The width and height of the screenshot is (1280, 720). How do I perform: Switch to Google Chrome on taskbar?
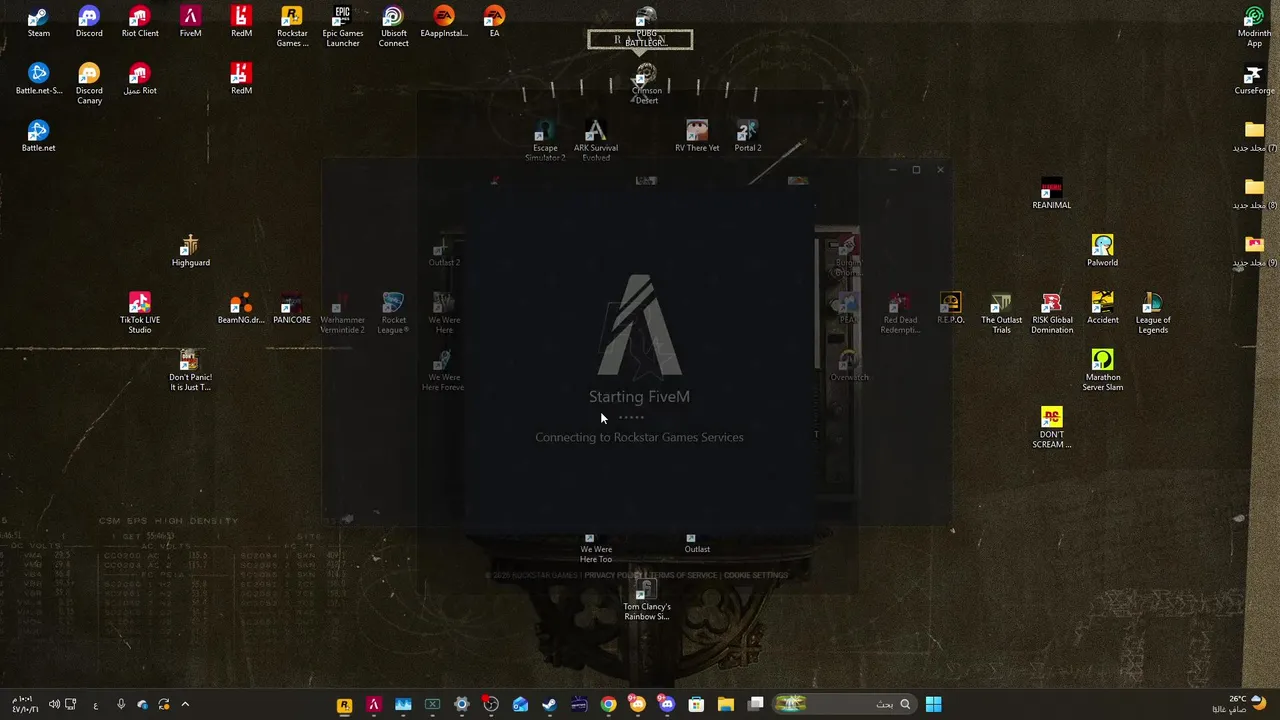pyautogui.click(x=608, y=704)
